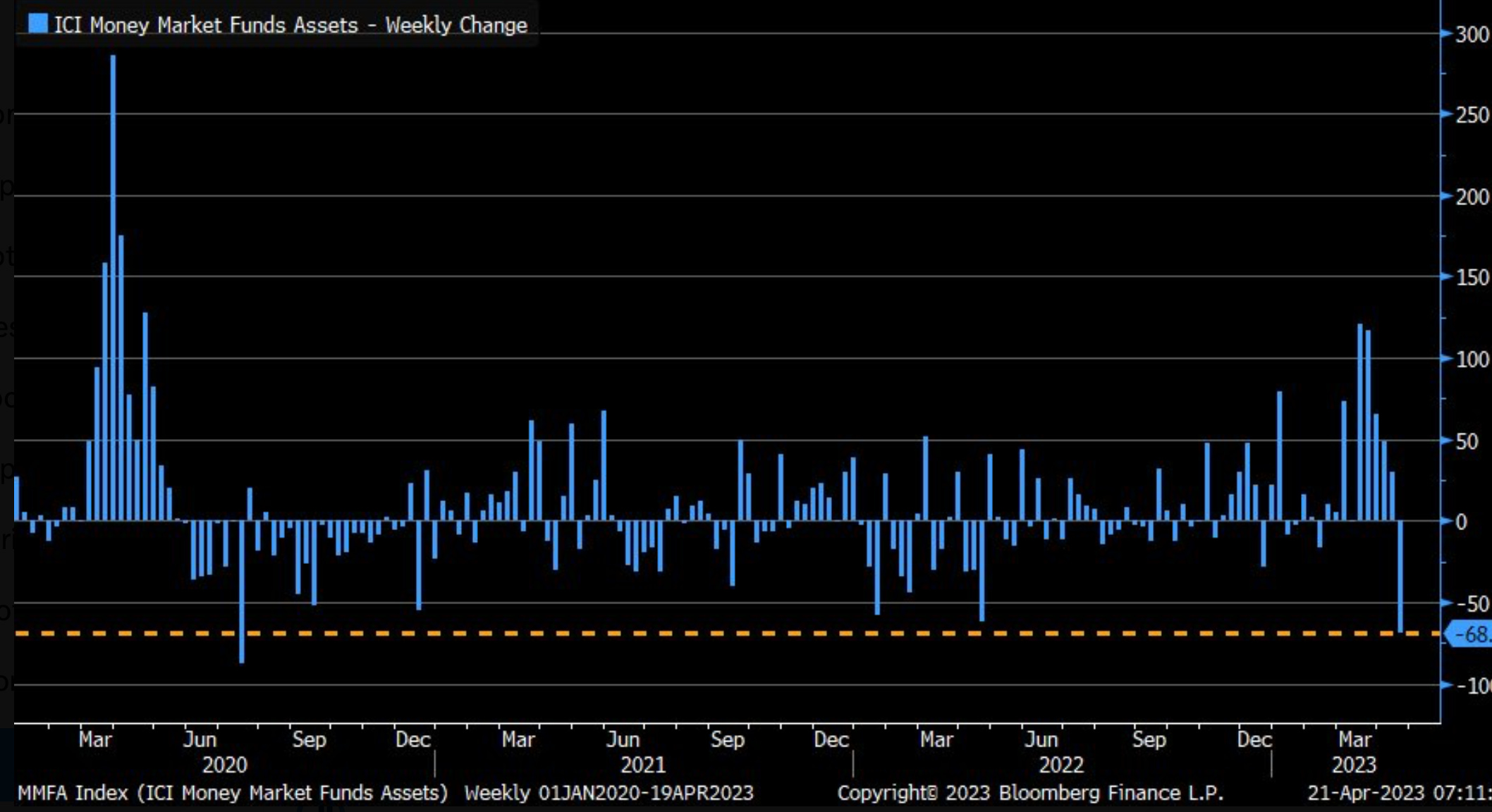The height and width of the screenshot is (812, 1492).
Task: Click the most negative bar below dashed line
Action: (x=242, y=592)
